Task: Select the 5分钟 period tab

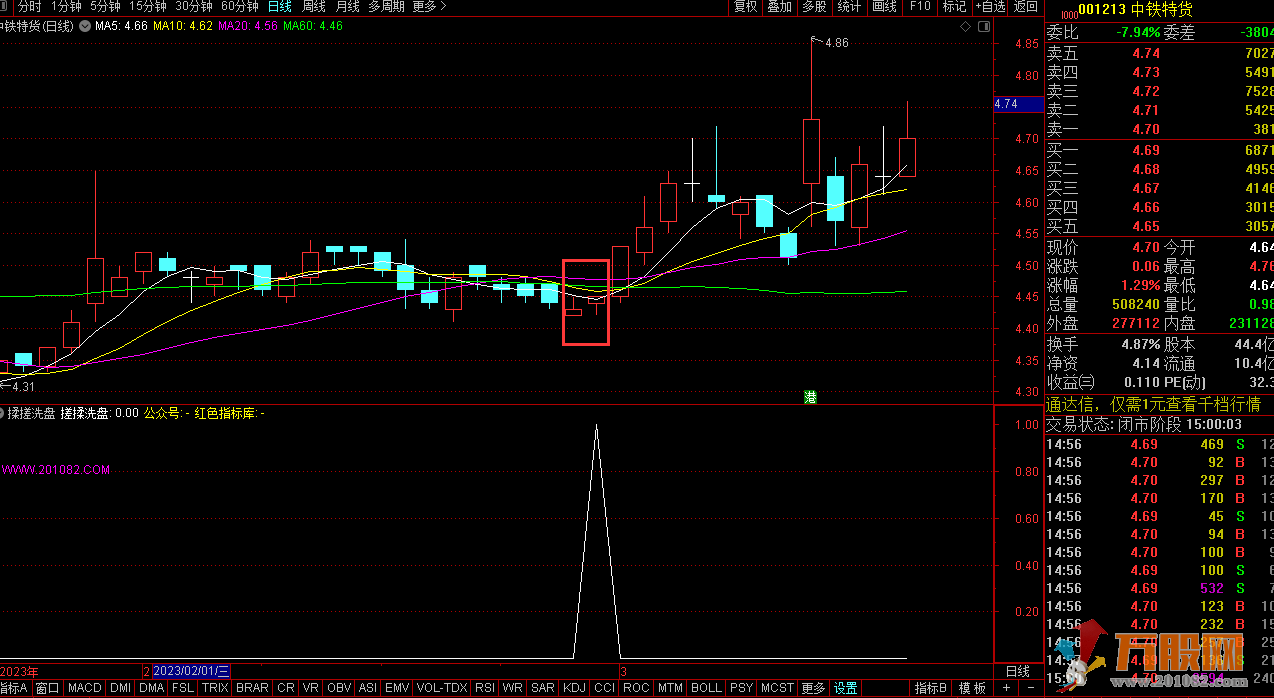Action: click(x=105, y=6)
